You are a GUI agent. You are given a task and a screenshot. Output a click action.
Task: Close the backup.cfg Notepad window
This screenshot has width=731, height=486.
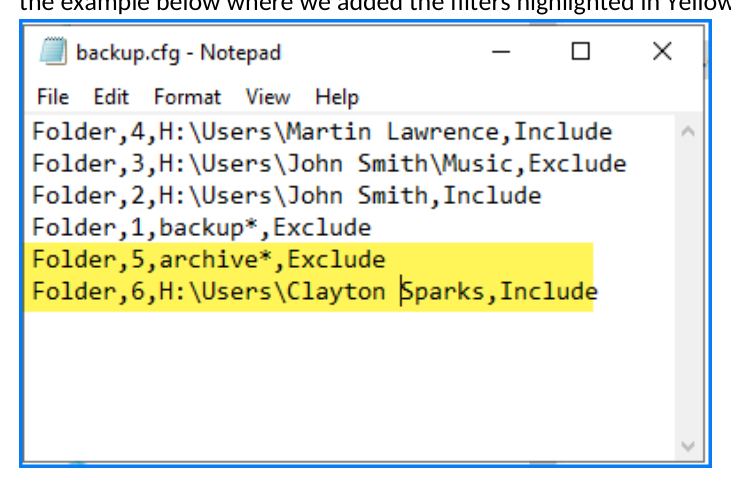pyautogui.click(x=662, y=51)
